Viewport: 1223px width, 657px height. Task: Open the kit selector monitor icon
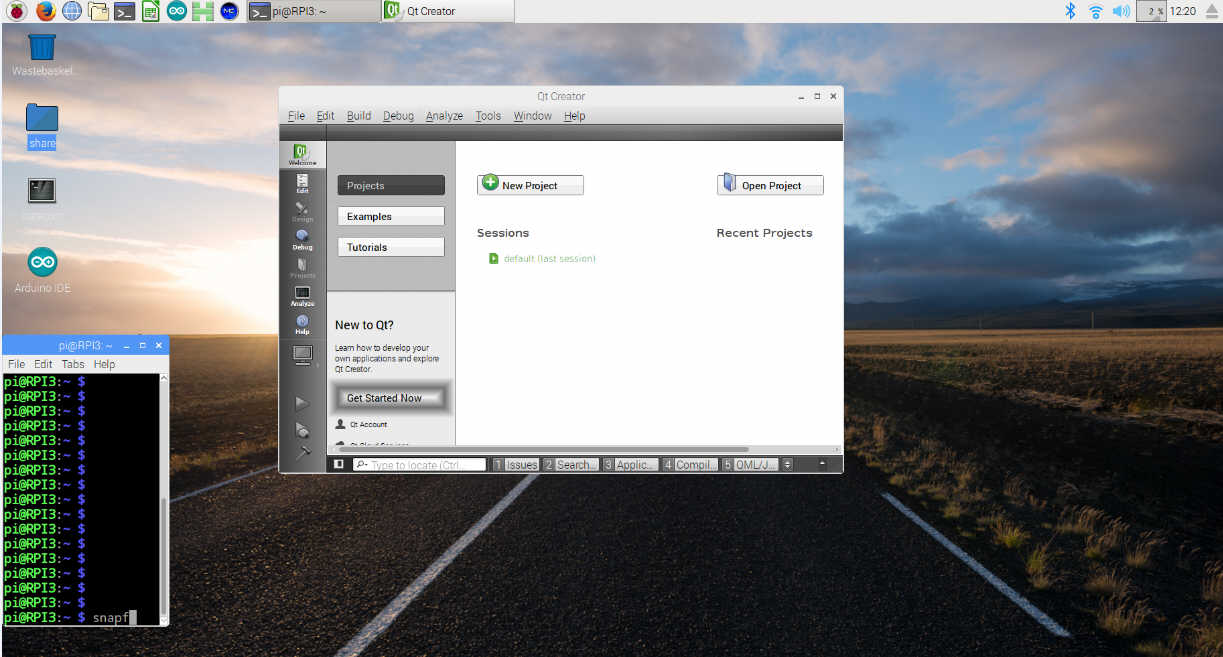tap(302, 355)
